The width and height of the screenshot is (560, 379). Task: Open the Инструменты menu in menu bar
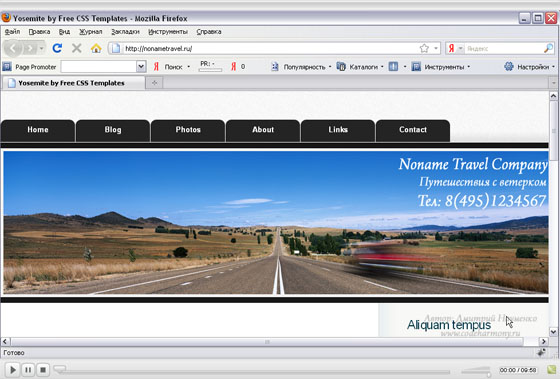(168, 32)
